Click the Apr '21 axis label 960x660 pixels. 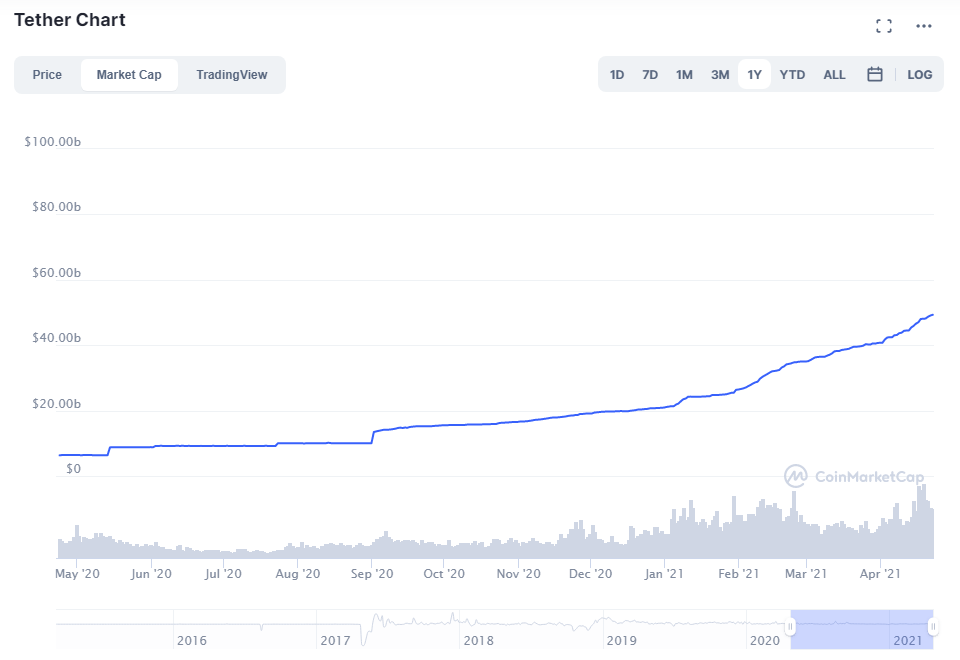(880, 574)
